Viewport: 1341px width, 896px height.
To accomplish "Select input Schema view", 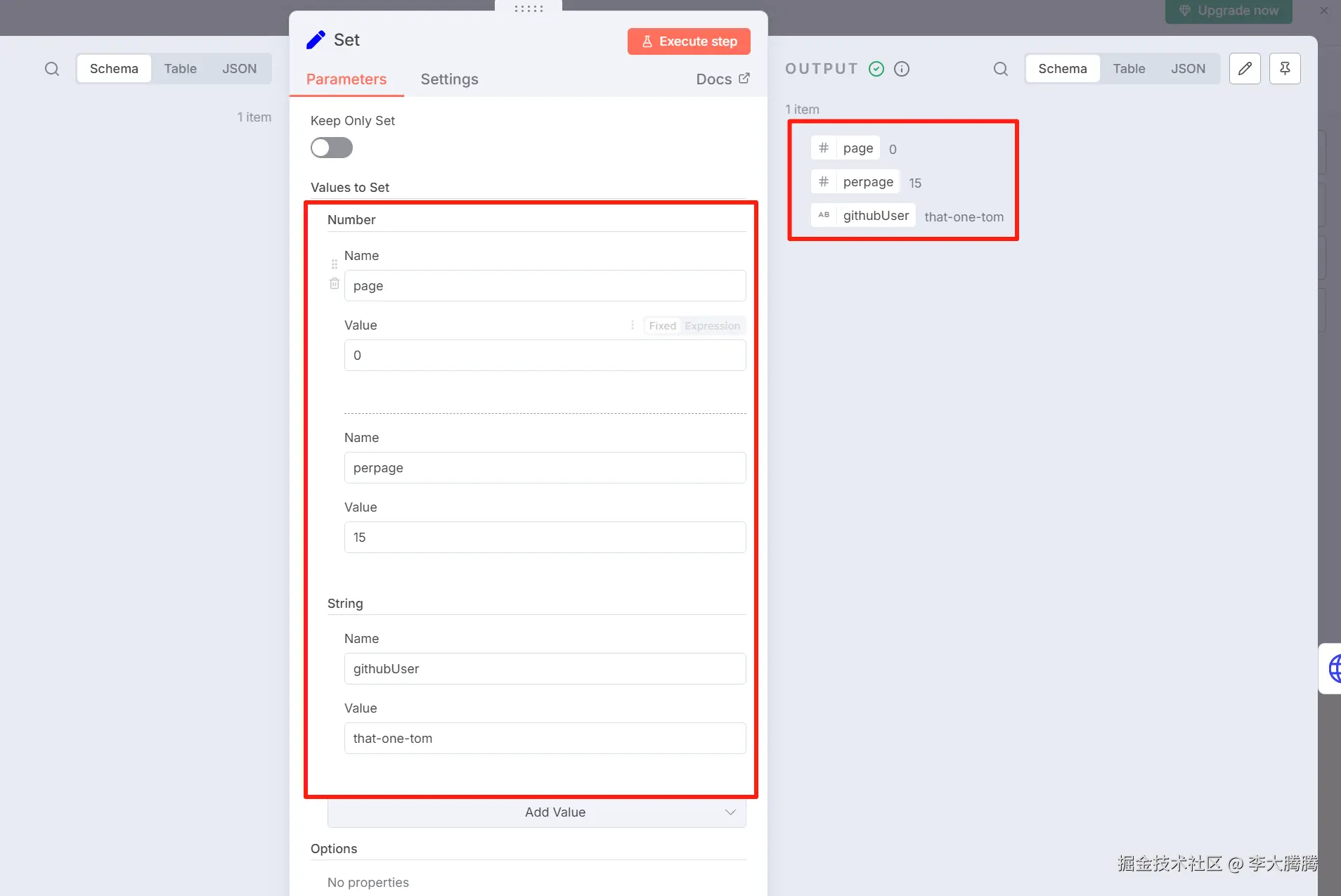I will 114,69.
